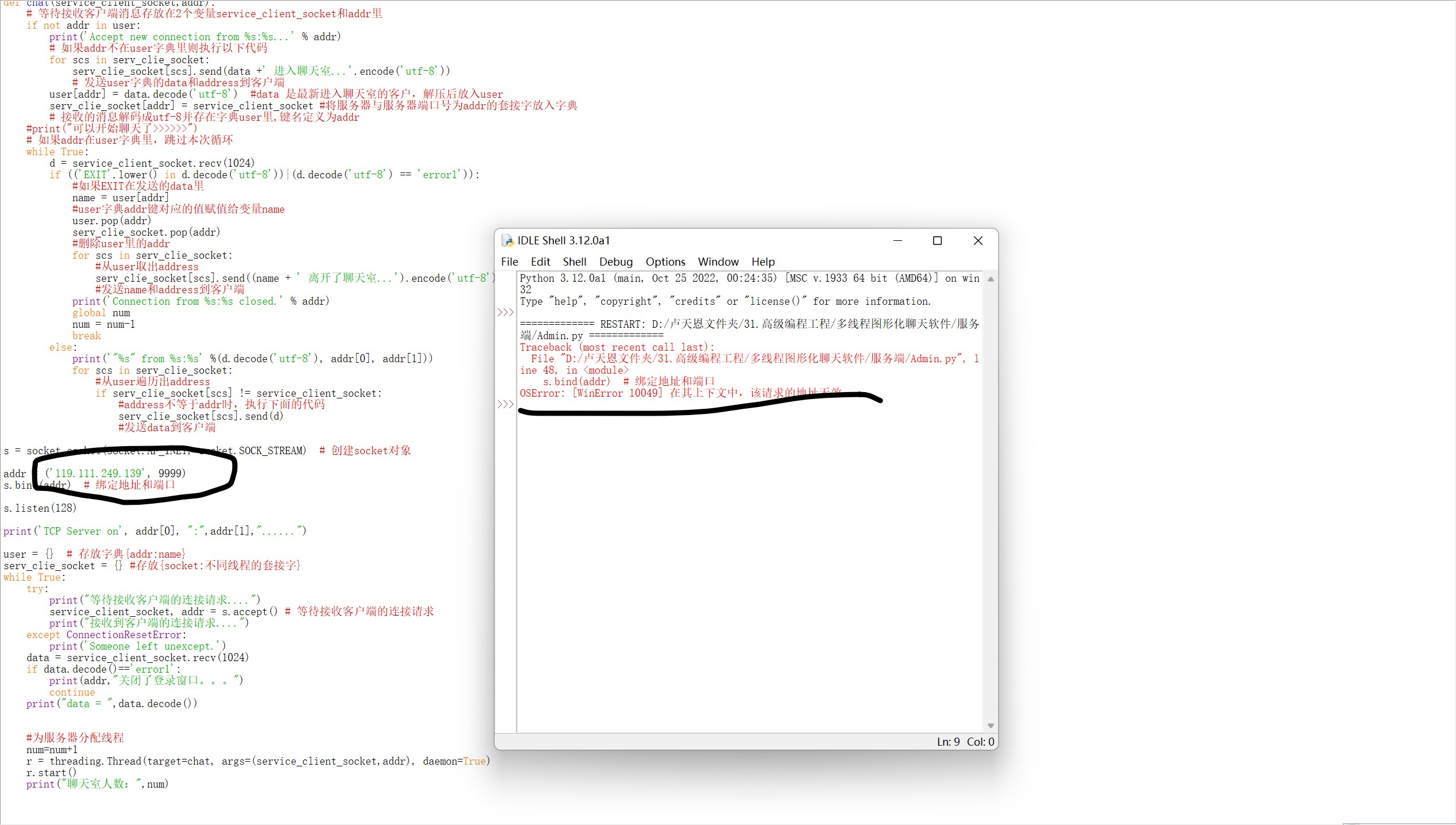Click the 'continue' keyword line
Image resolution: width=1456 pixels, height=825 pixels.
point(72,692)
